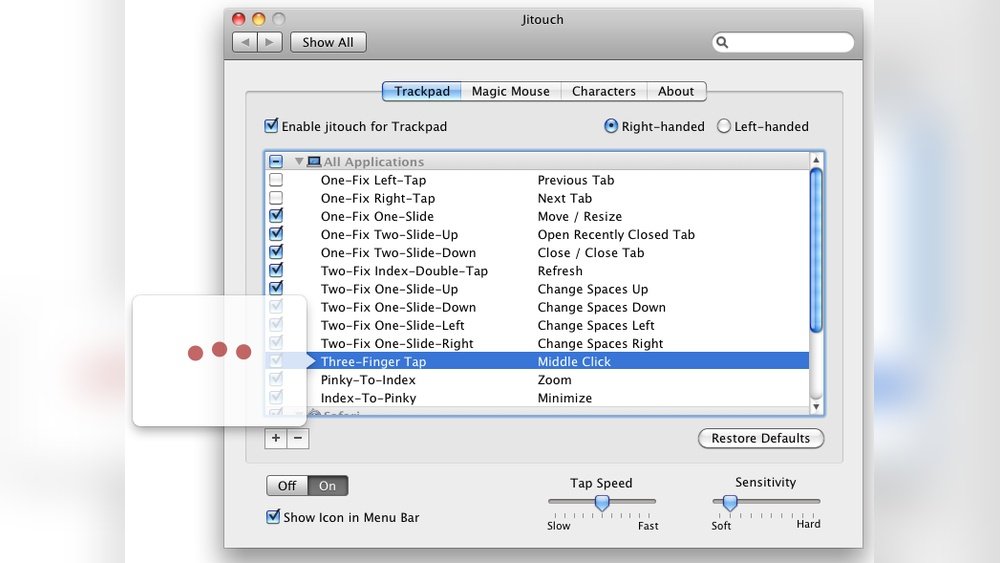Image resolution: width=1000 pixels, height=563 pixels.
Task: Uncheck the One-Fix Two-Slide-Up gesture
Action: point(276,233)
